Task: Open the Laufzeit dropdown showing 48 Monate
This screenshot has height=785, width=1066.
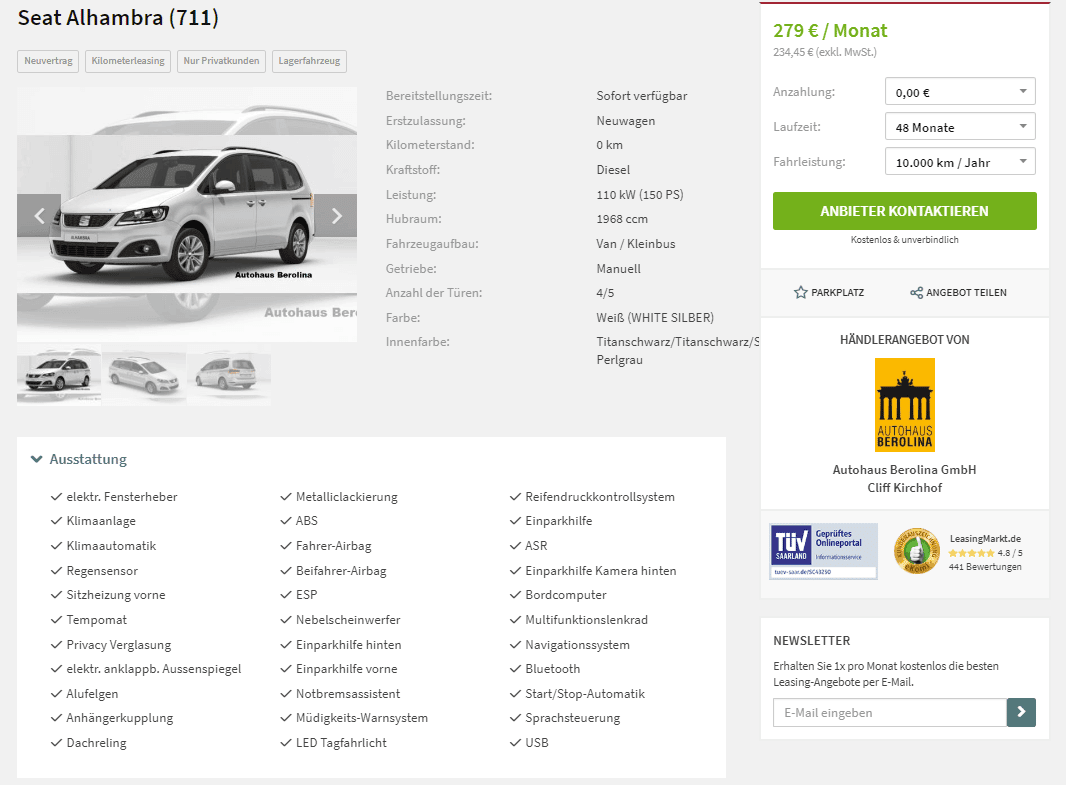Action: (960, 127)
